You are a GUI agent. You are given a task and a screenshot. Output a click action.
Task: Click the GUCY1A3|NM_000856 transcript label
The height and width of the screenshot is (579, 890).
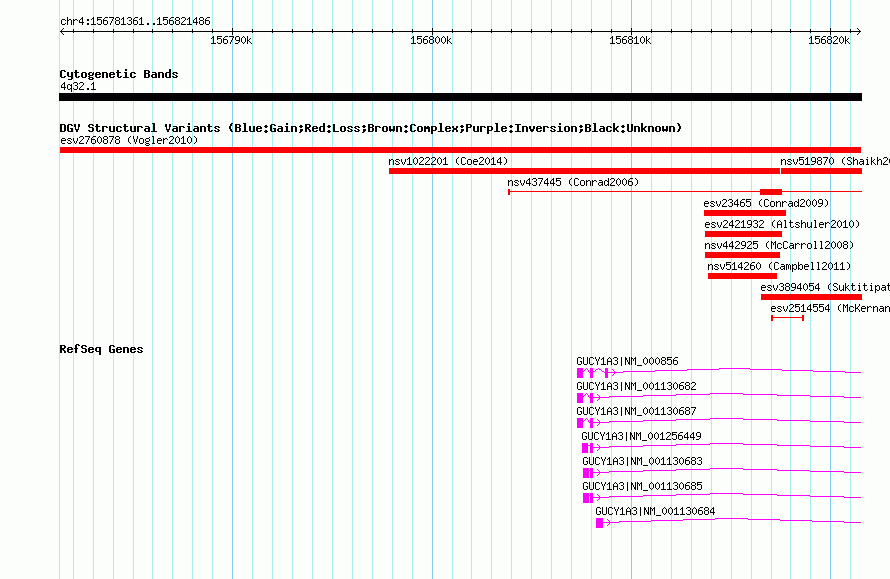coord(627,361)
